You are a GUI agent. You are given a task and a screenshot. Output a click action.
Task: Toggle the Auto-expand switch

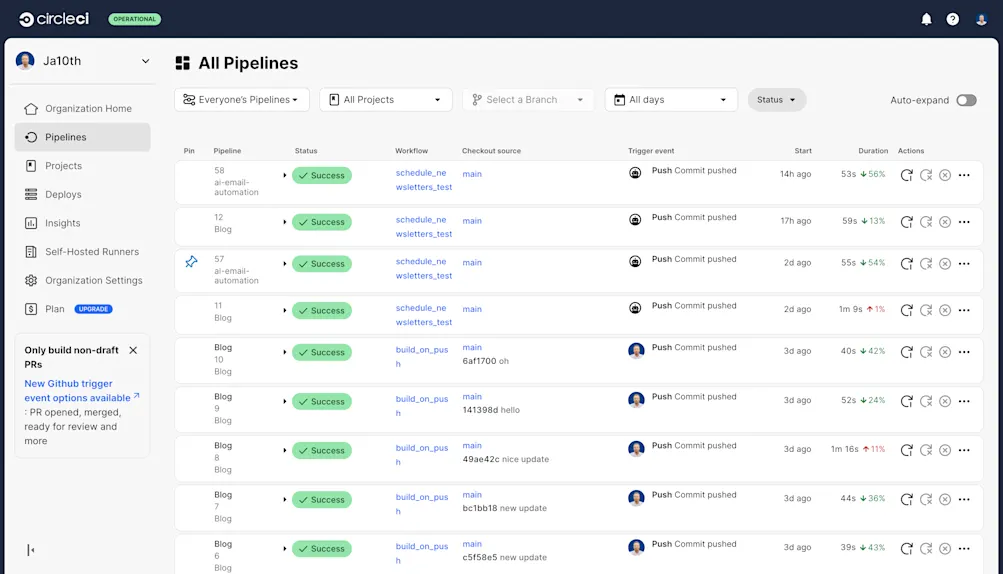coord(966,100)
